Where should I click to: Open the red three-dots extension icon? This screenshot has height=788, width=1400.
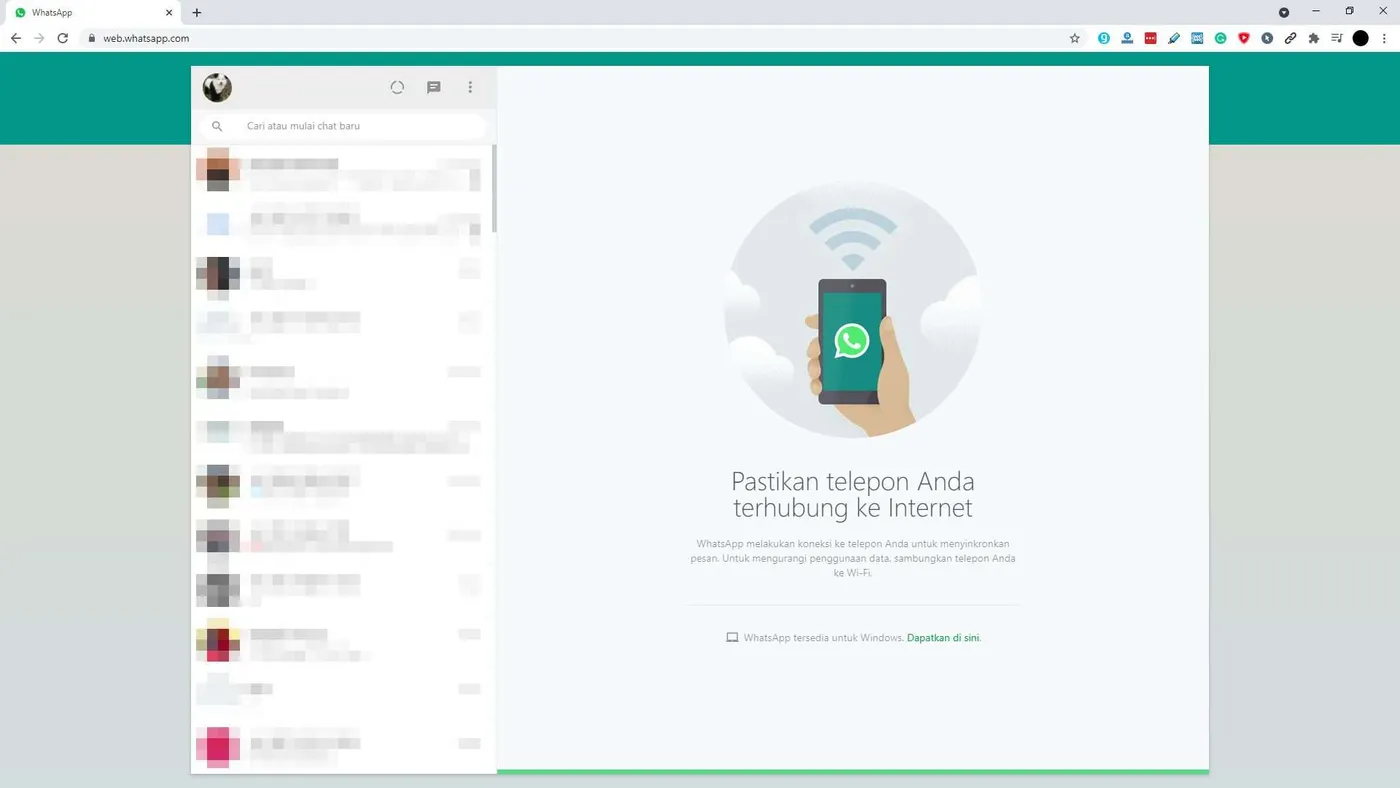[x=1151, y=38]
